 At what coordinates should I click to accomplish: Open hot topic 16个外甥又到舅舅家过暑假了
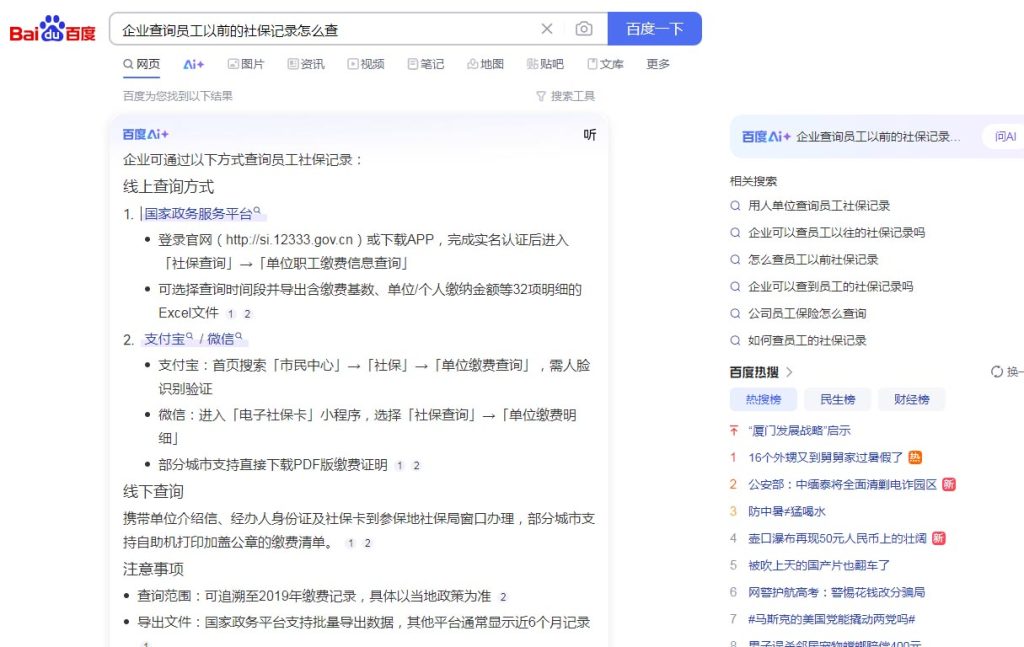click(x=825, y=458)
